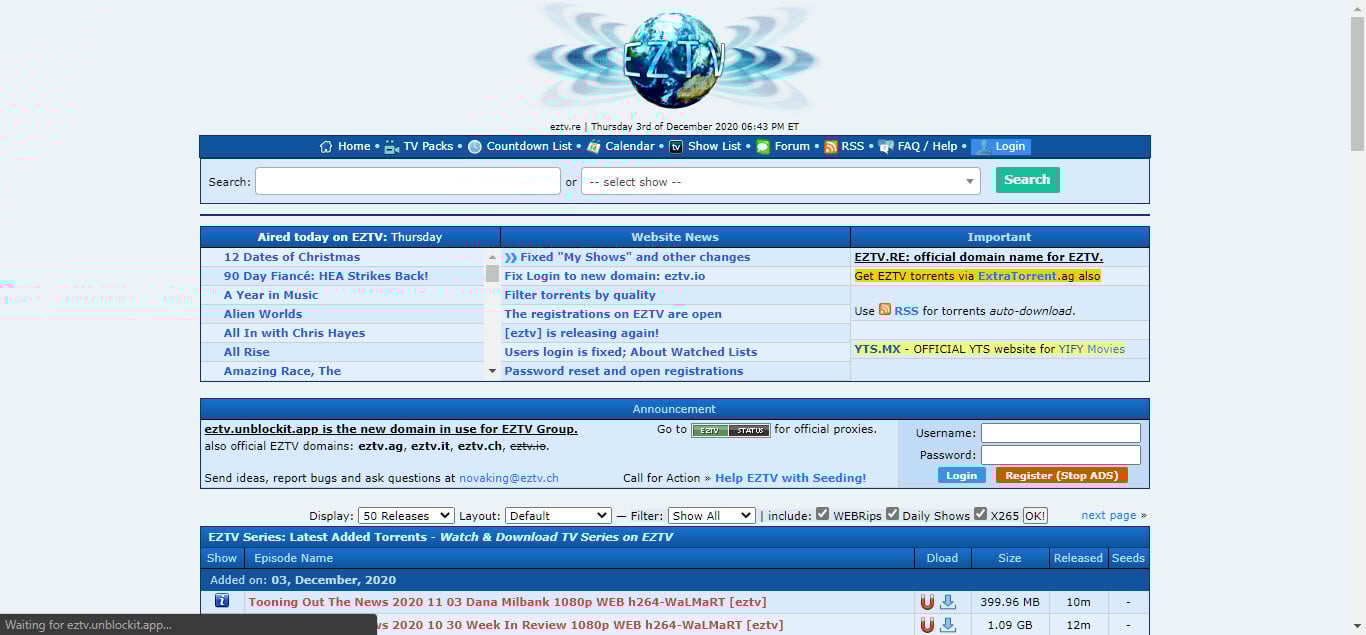Click the Countdown List clock icon
This screenshot has width=1366, height=635.
click(x=475, y=147)
